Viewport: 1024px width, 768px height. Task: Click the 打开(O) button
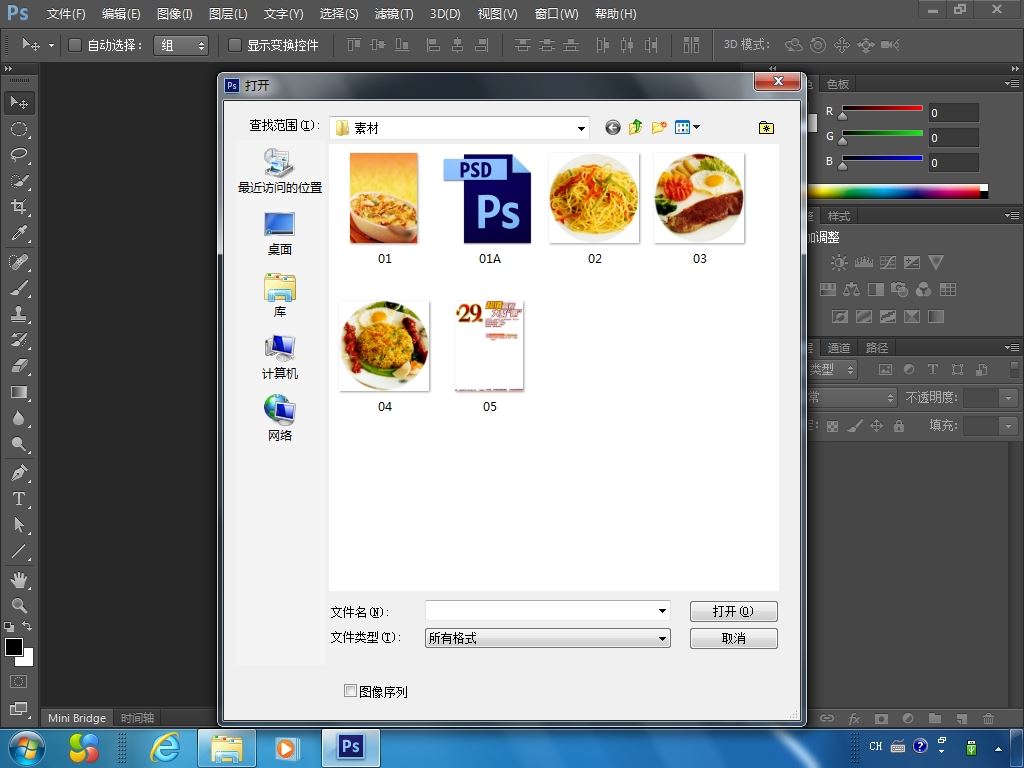pyautogui.click(x=733, y=611)
